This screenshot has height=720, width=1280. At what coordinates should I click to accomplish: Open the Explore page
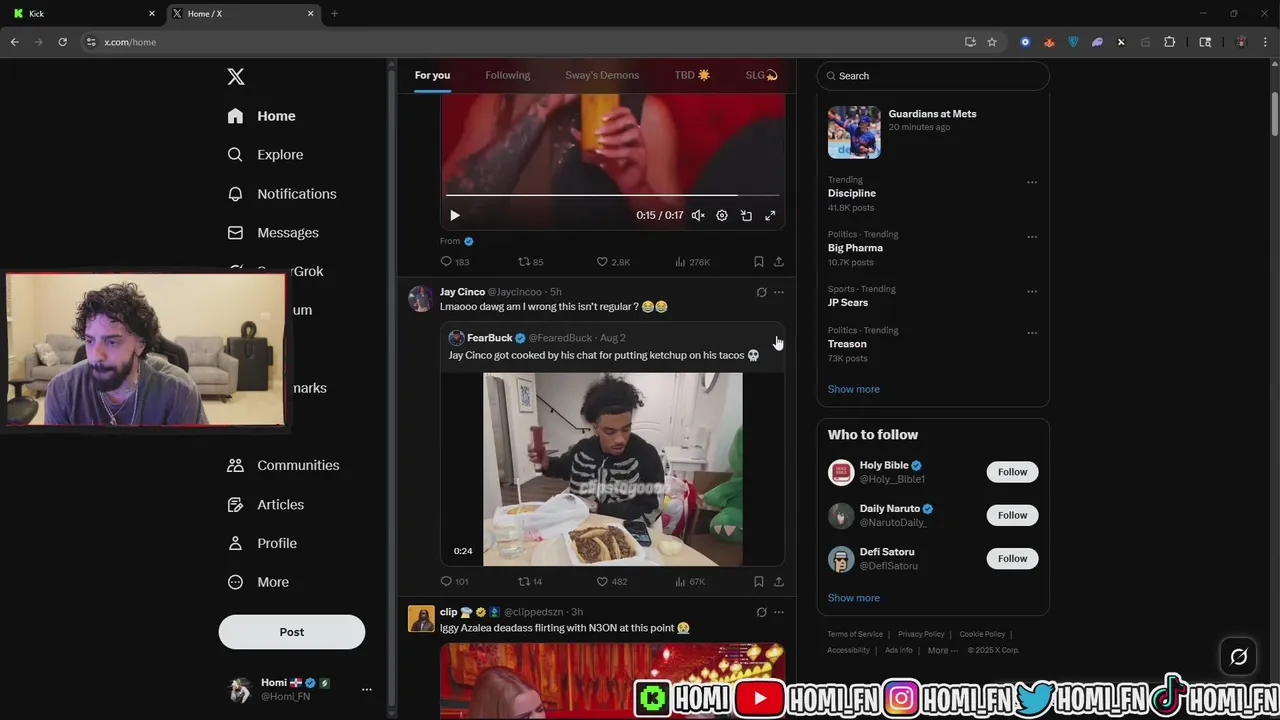265,155
